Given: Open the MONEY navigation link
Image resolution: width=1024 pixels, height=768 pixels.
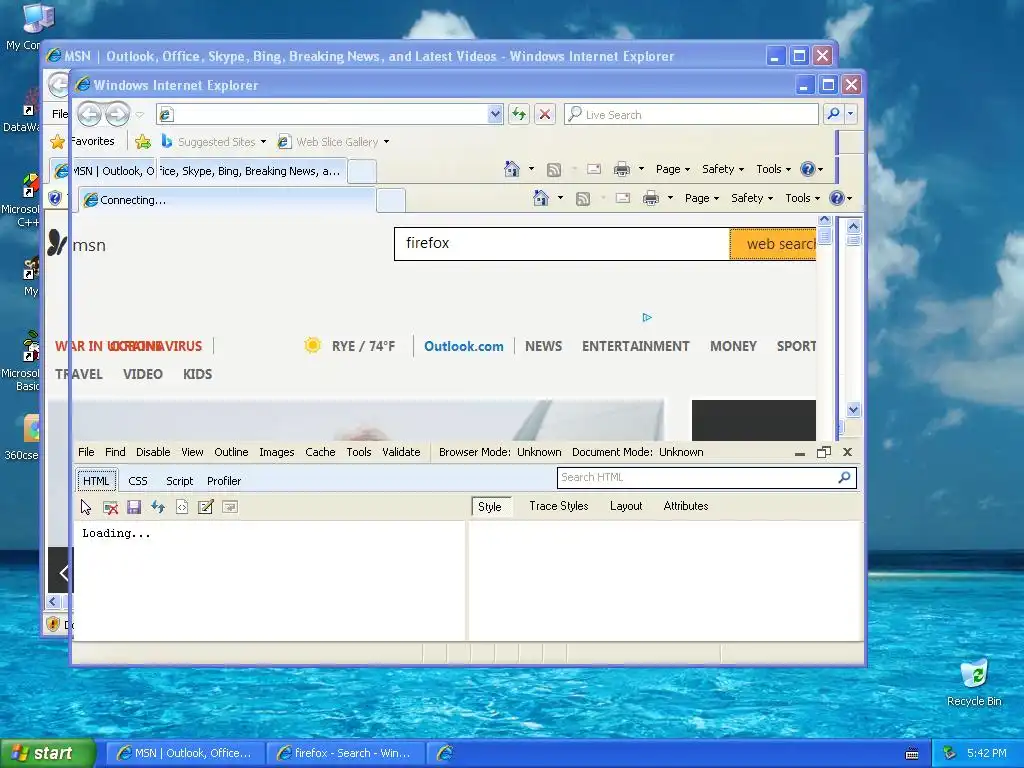Looking at the screenshot, I should pyautogui.click(x=733, y=346).
